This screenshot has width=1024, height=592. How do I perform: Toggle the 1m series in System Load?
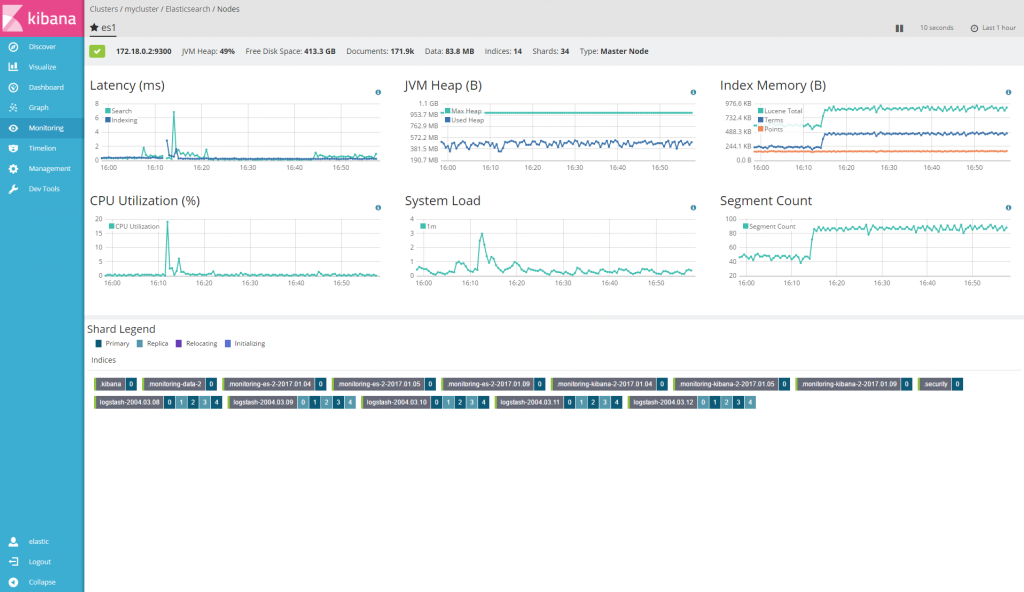point(428,227)
